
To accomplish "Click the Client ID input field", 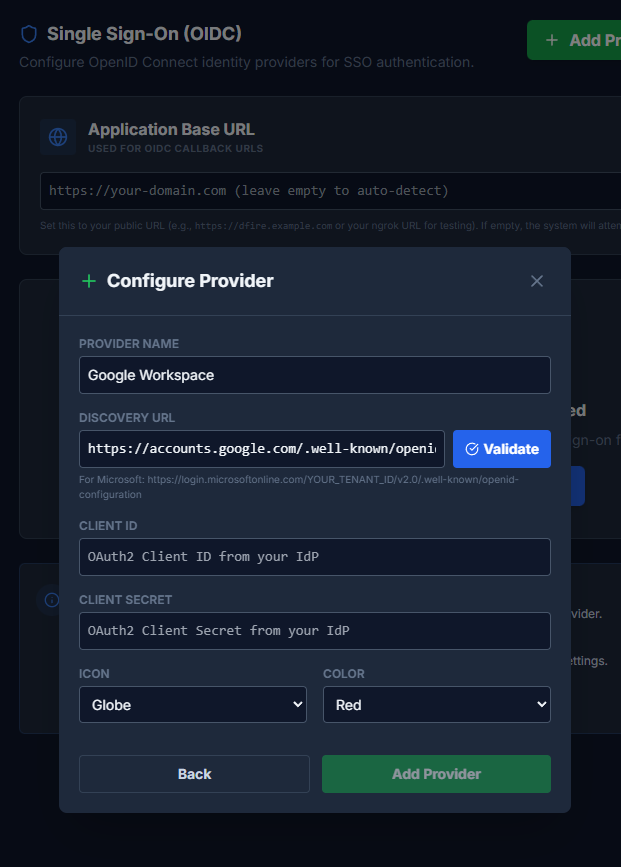I will 314,556.
